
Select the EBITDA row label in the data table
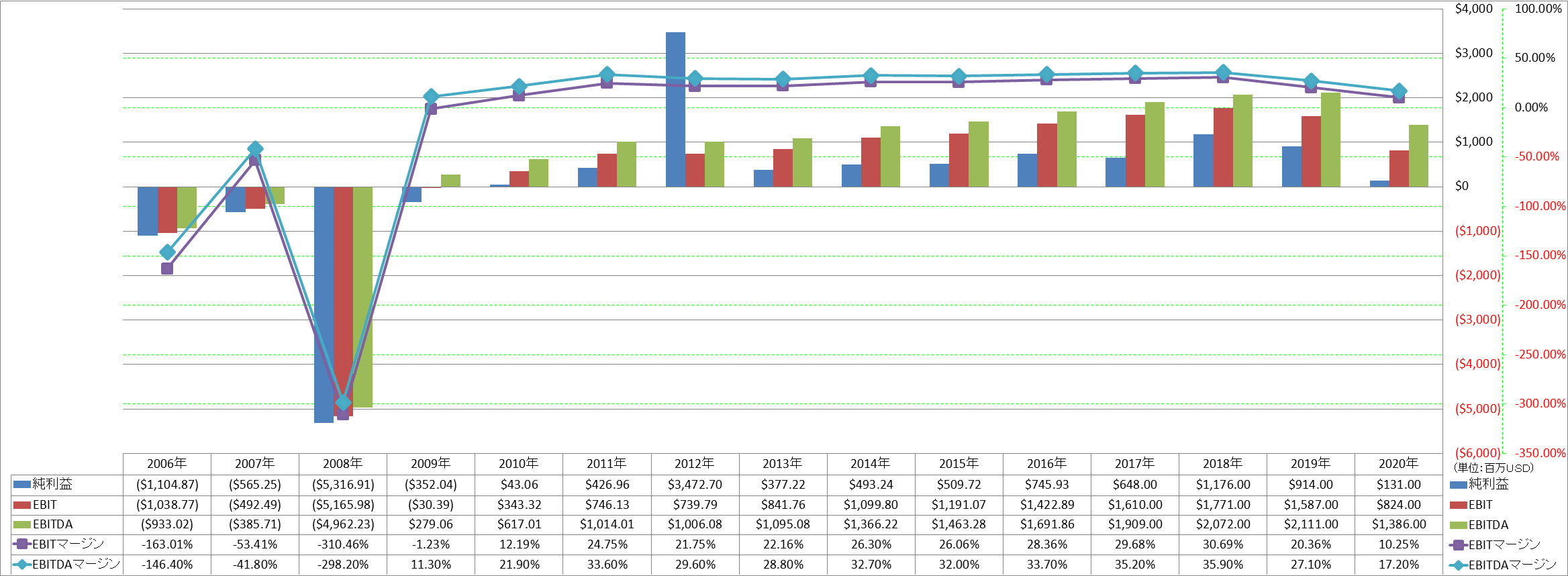43,524
